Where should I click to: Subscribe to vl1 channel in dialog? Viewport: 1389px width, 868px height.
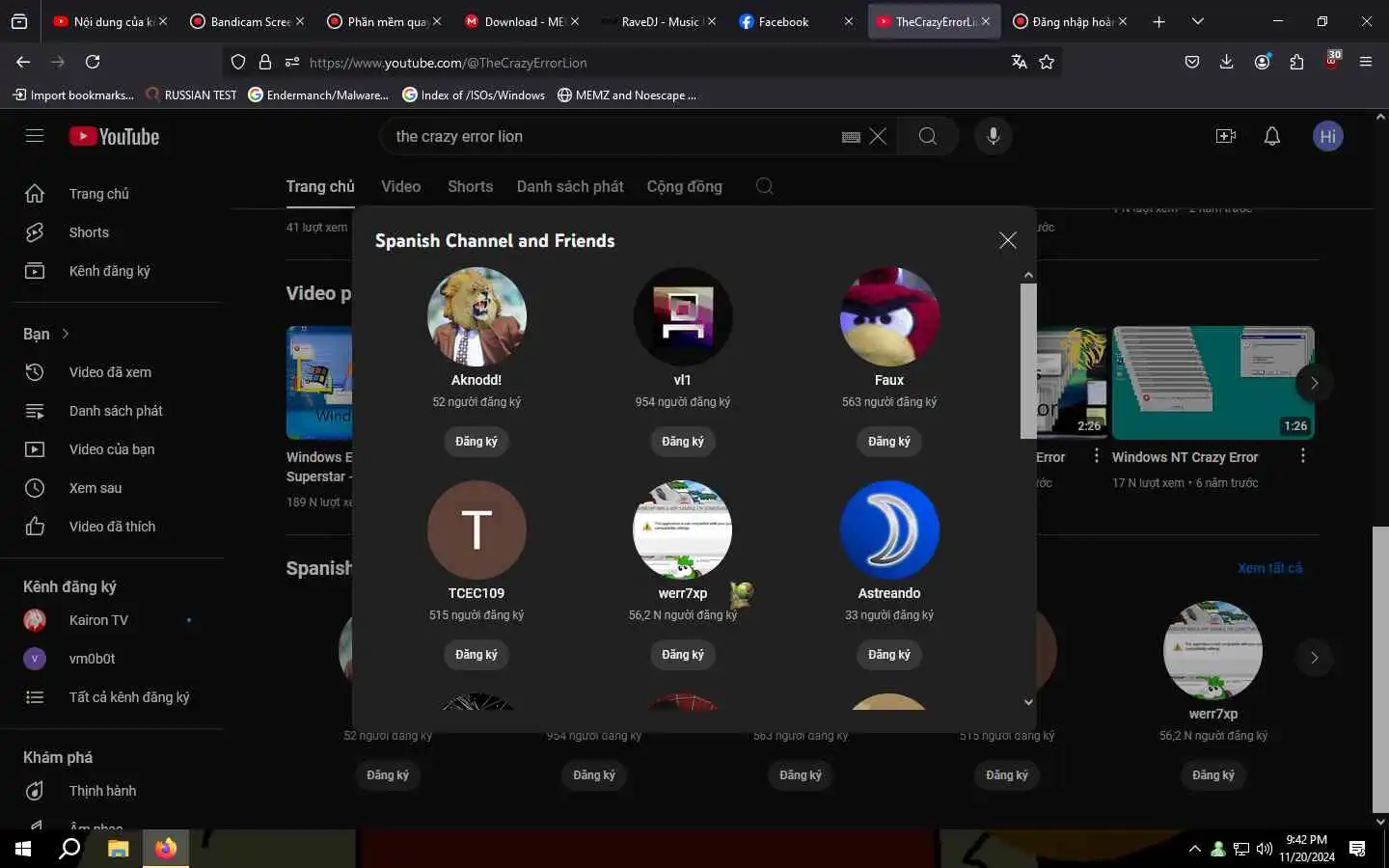point(683,441)
